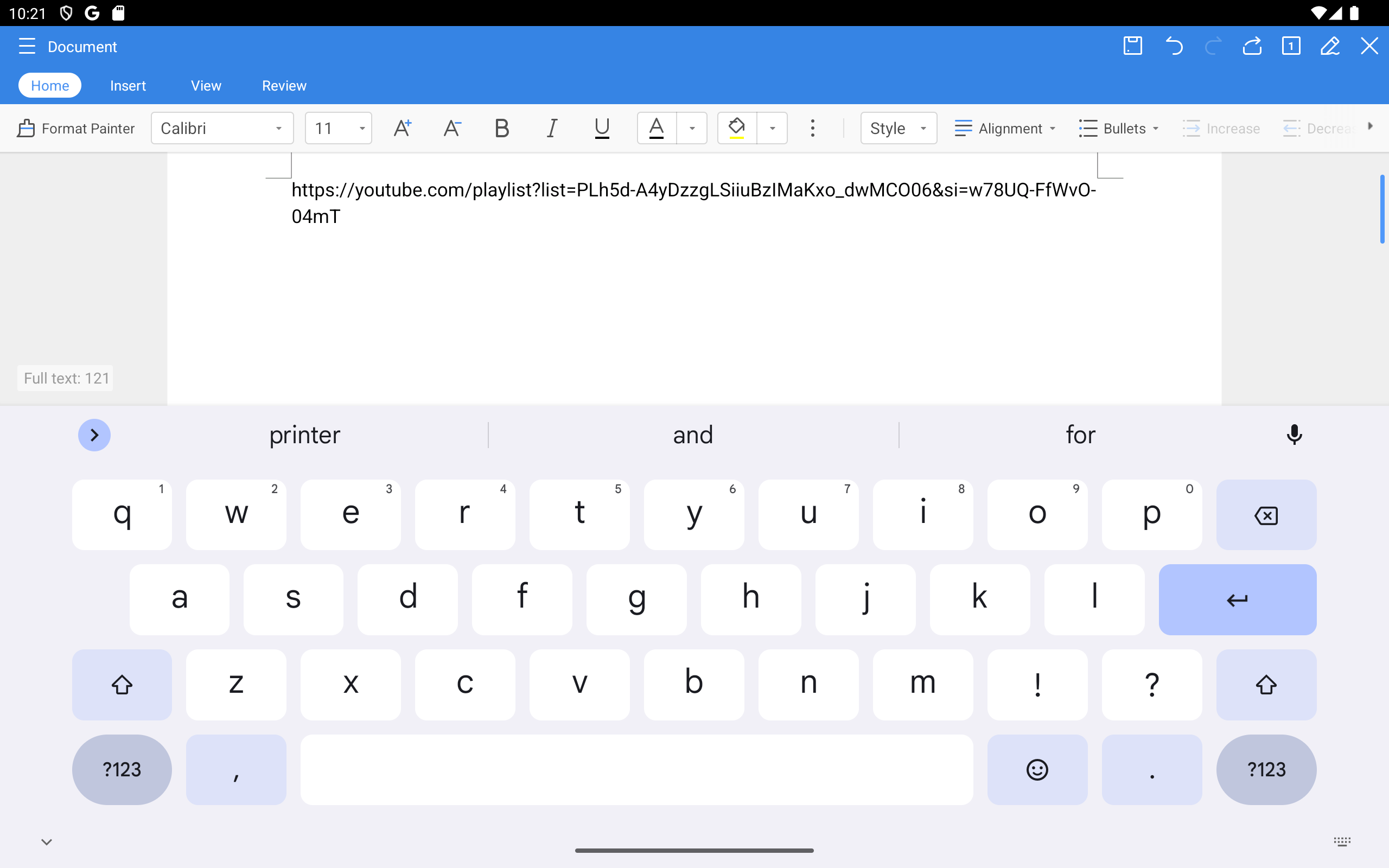This screenshot has width=1389, height=868.
Task: Toggle italic formatting
Action: click(x=552, y=128)
